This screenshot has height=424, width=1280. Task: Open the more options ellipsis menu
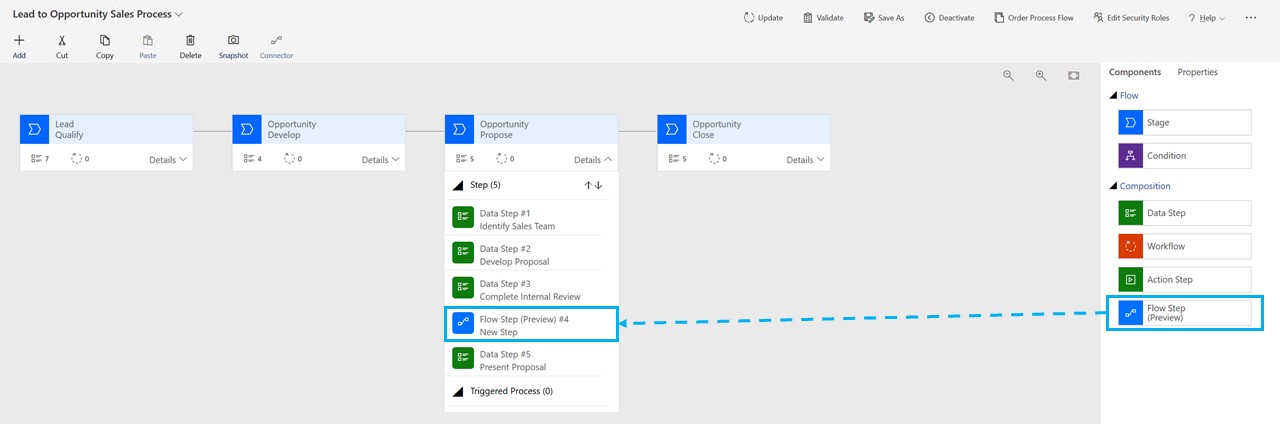tap(1250, 18)
